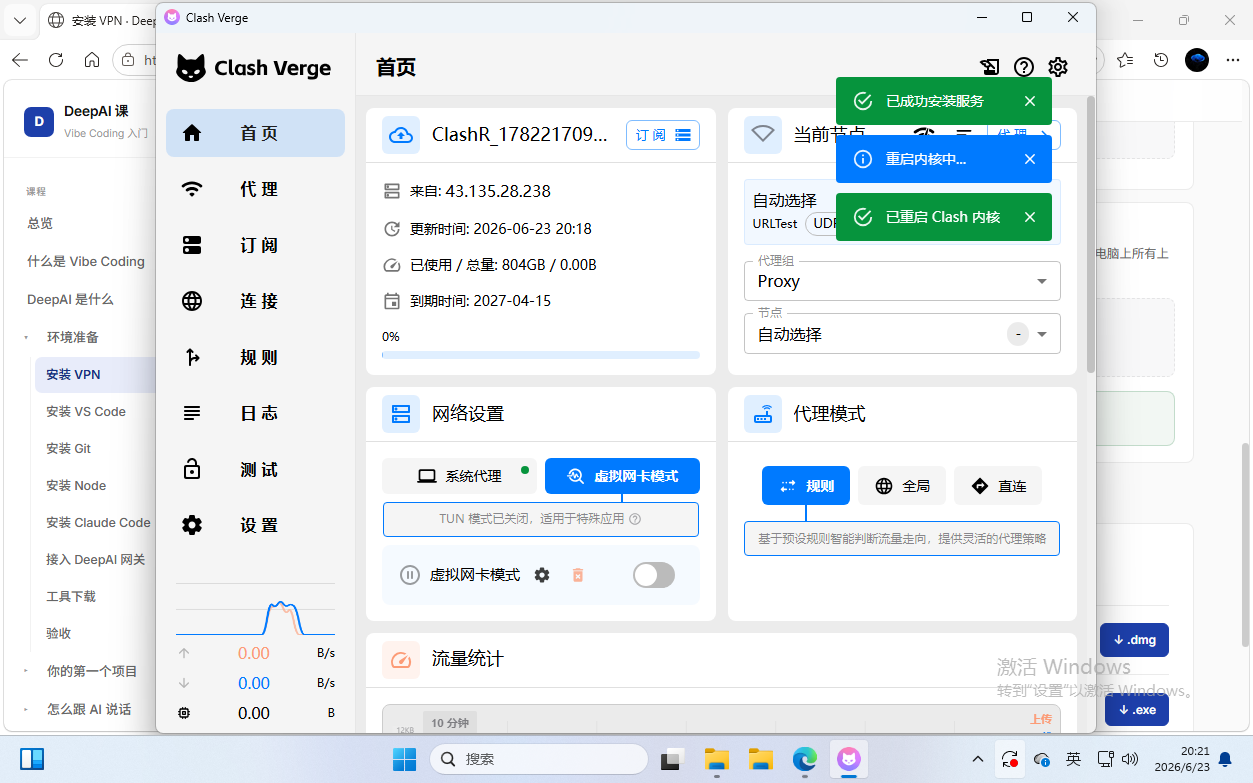Screen dimensions: 1253x783
Task: Click the browser refresh button
Action: click(x=56, y=60)
